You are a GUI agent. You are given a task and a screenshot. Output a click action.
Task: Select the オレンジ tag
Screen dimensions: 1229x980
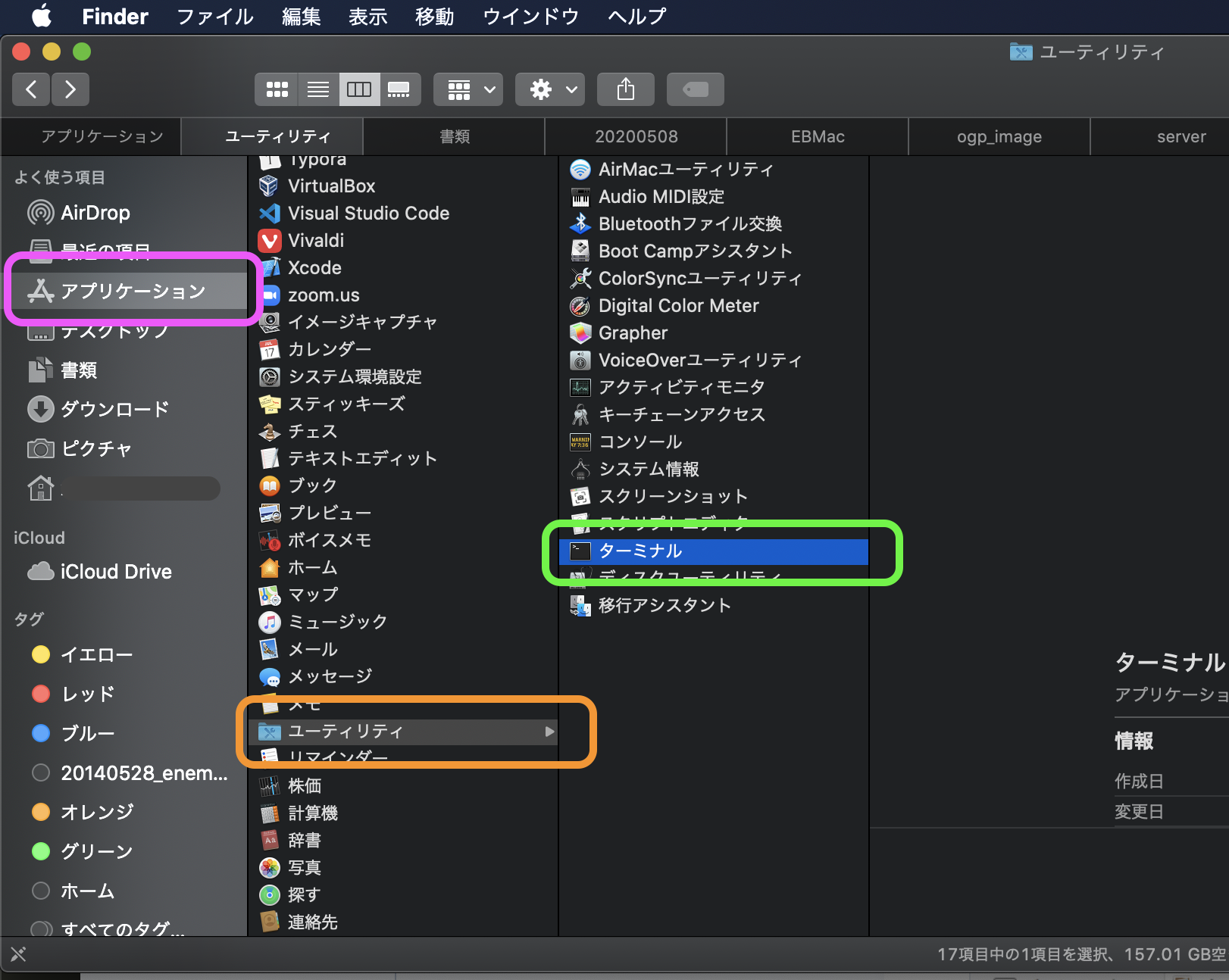tap(126, 812)
